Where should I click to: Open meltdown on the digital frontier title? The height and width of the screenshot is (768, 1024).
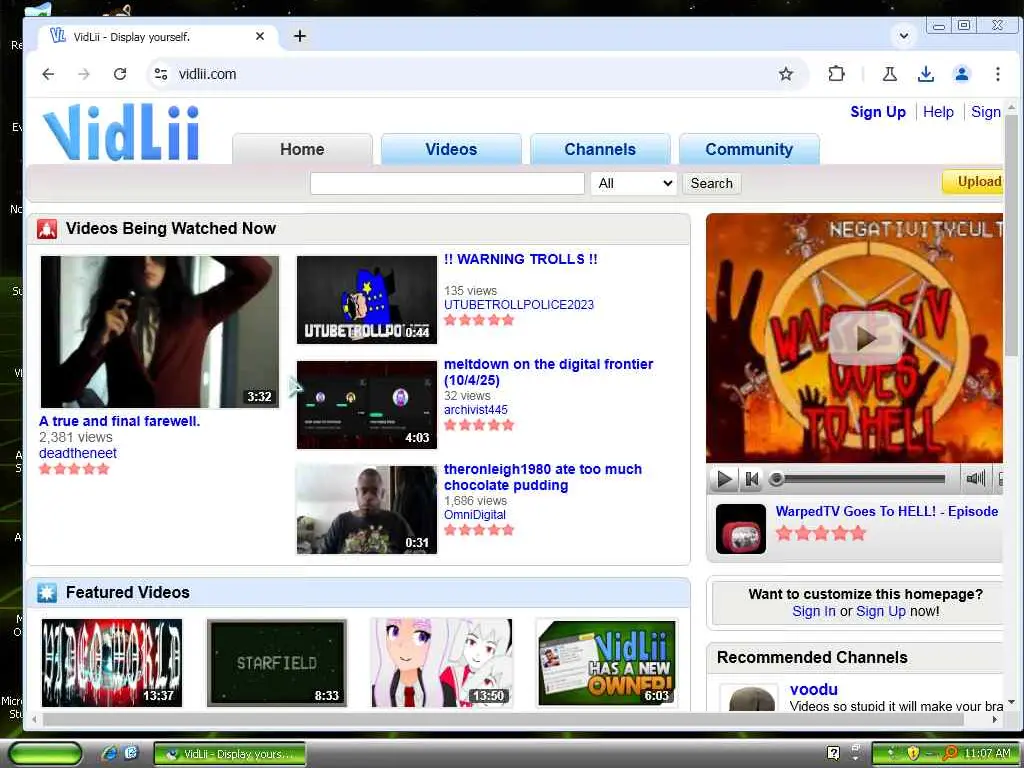[x=549, y=372]
